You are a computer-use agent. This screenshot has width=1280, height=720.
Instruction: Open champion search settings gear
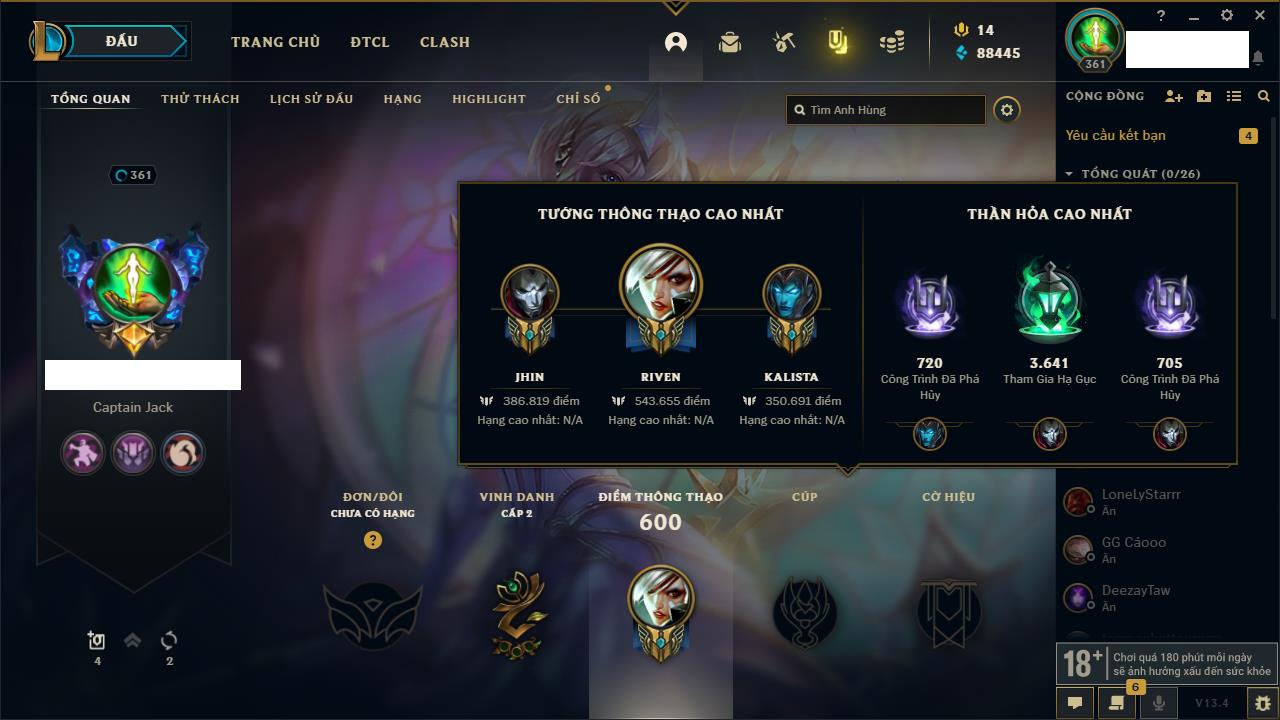(1007, 110)
